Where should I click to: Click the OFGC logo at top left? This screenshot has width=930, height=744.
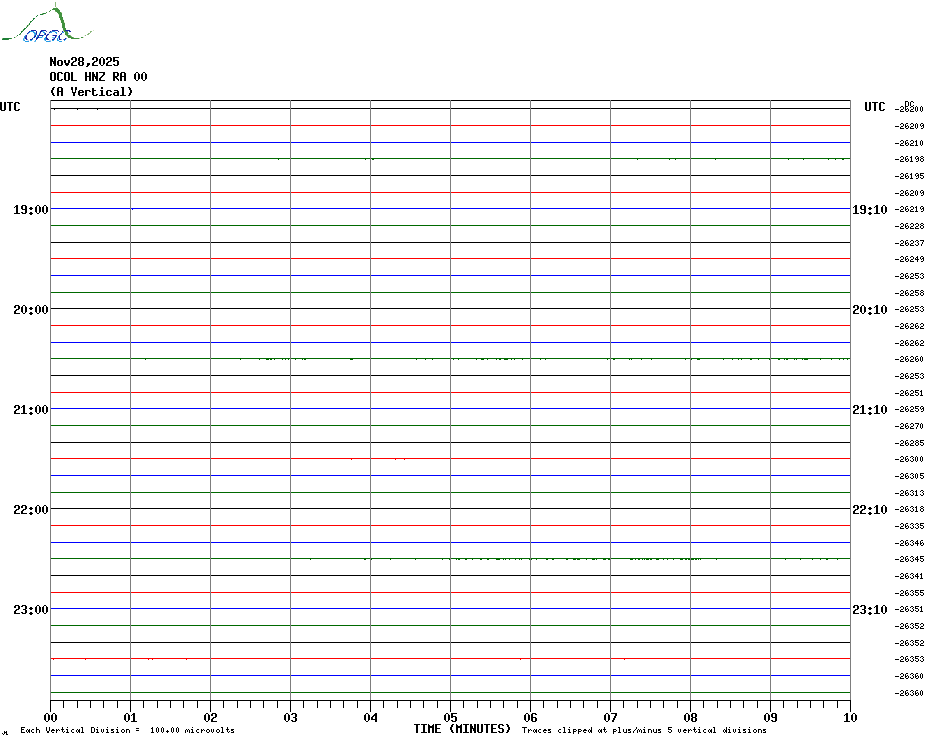[37, 26]
